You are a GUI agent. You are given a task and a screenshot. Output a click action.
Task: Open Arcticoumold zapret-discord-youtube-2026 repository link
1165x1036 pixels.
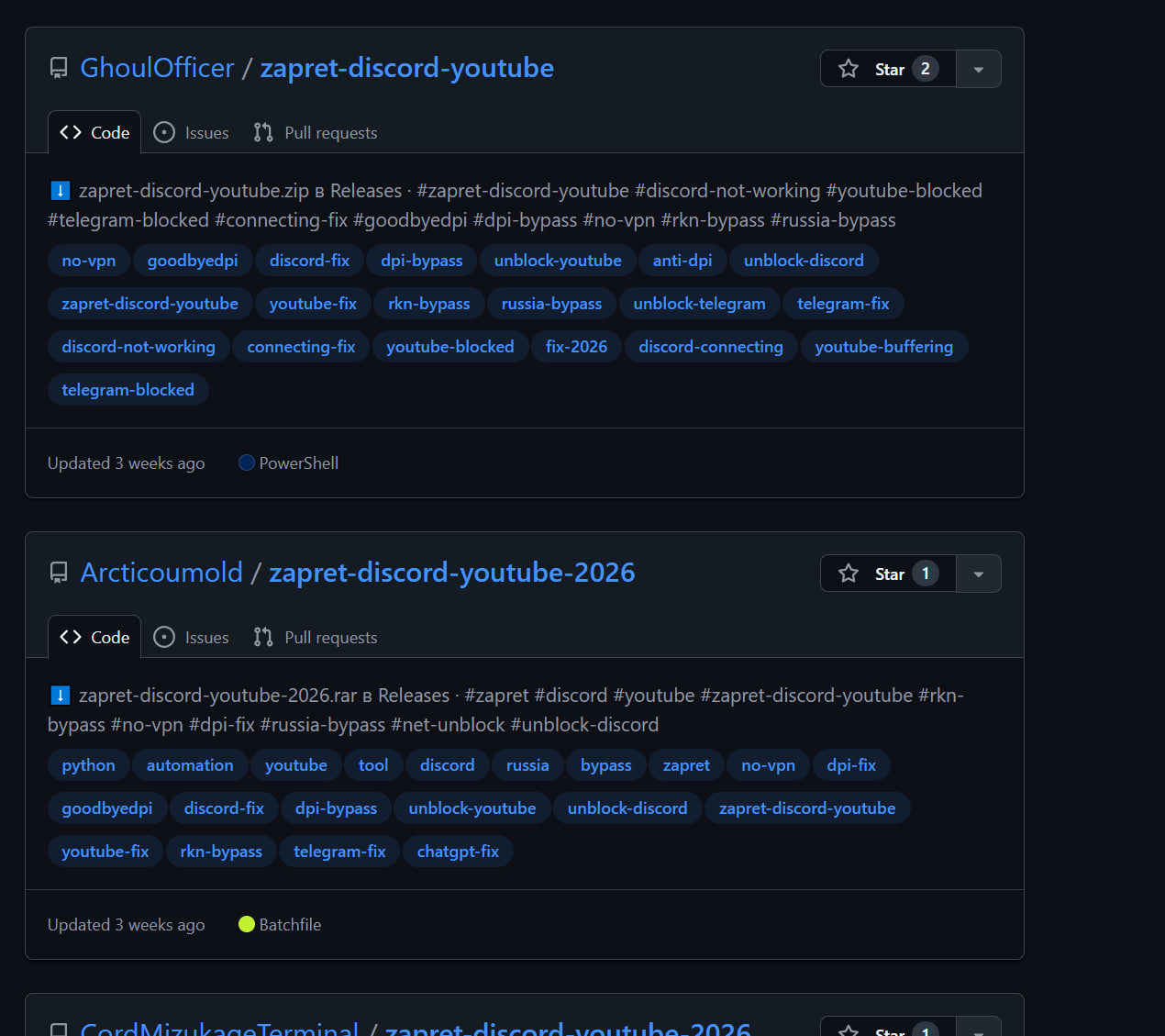click(x=452, y=573)
